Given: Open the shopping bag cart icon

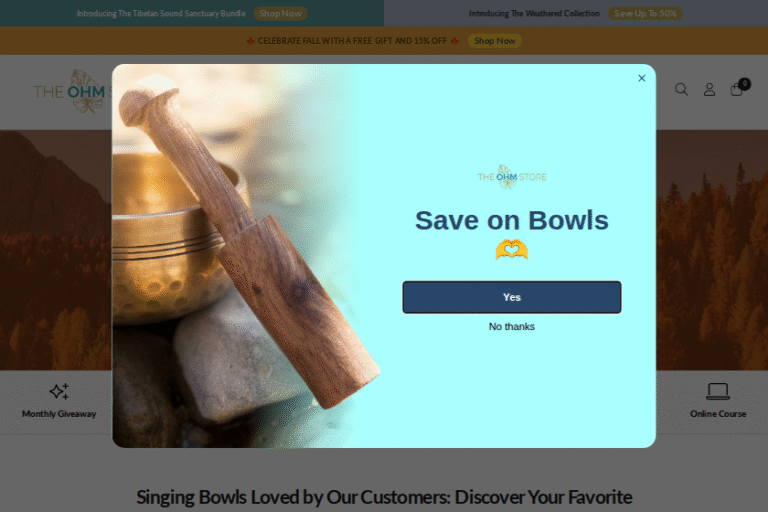Looking at the screenshot, I should pos(738,88).
